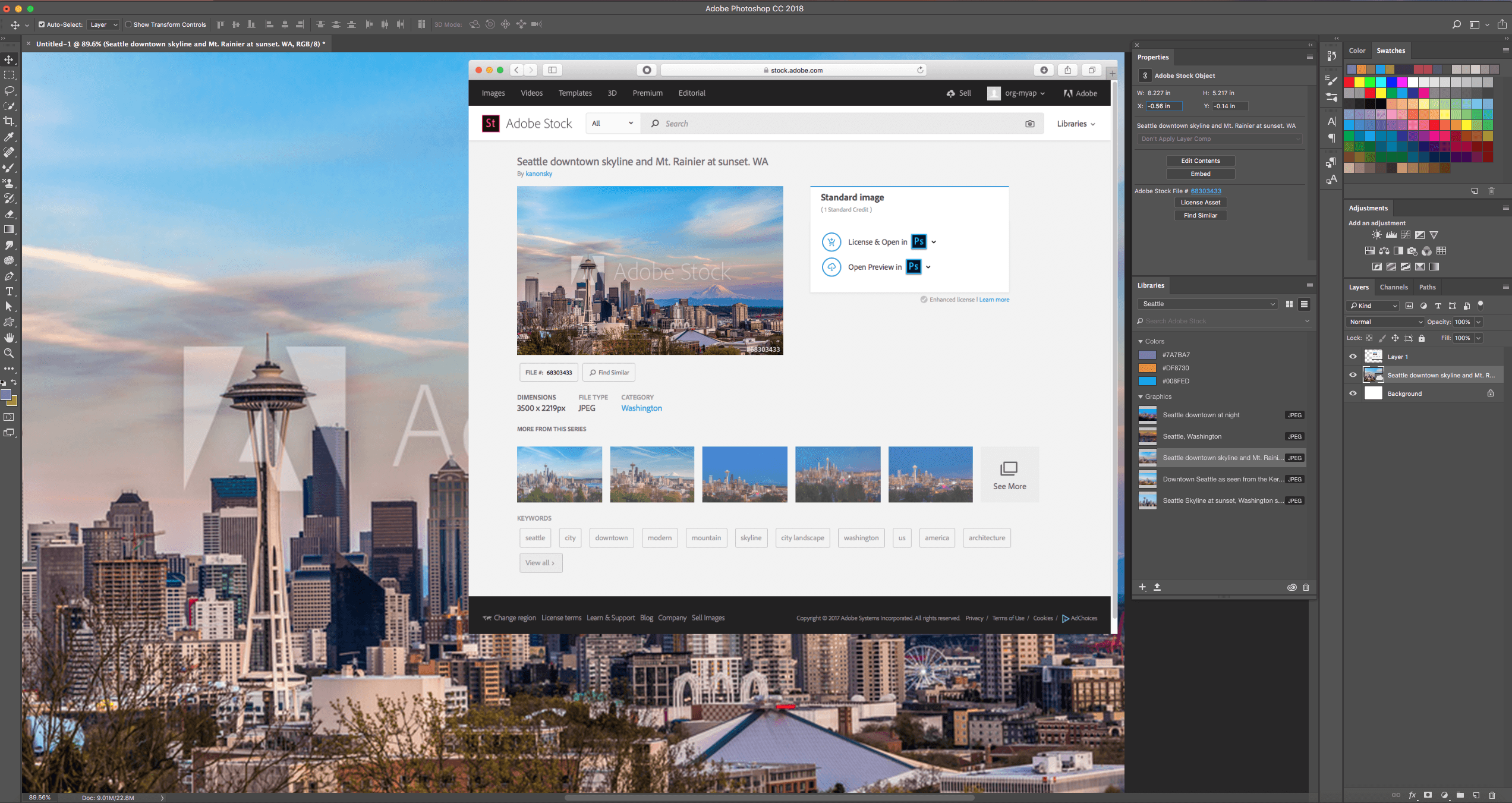Hide Layer 1 with its eye icon
1512x803 pixels.
pos(1353,357)
